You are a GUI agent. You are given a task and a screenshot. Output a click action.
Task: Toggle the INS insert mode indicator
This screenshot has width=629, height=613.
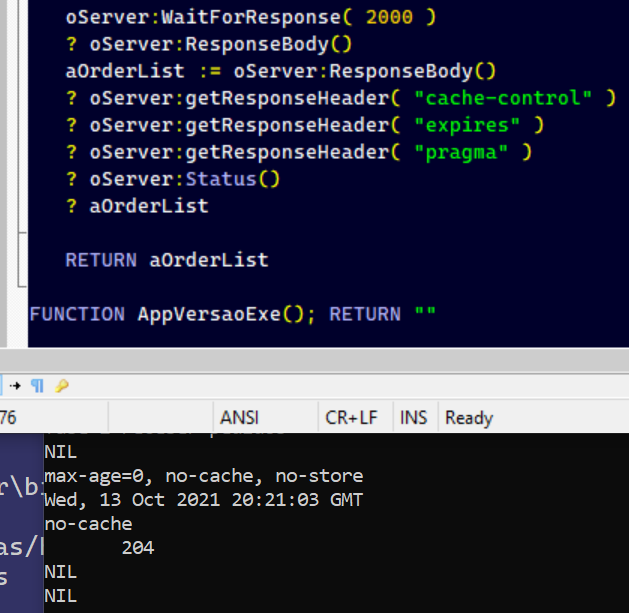click(x=415, y=418)
